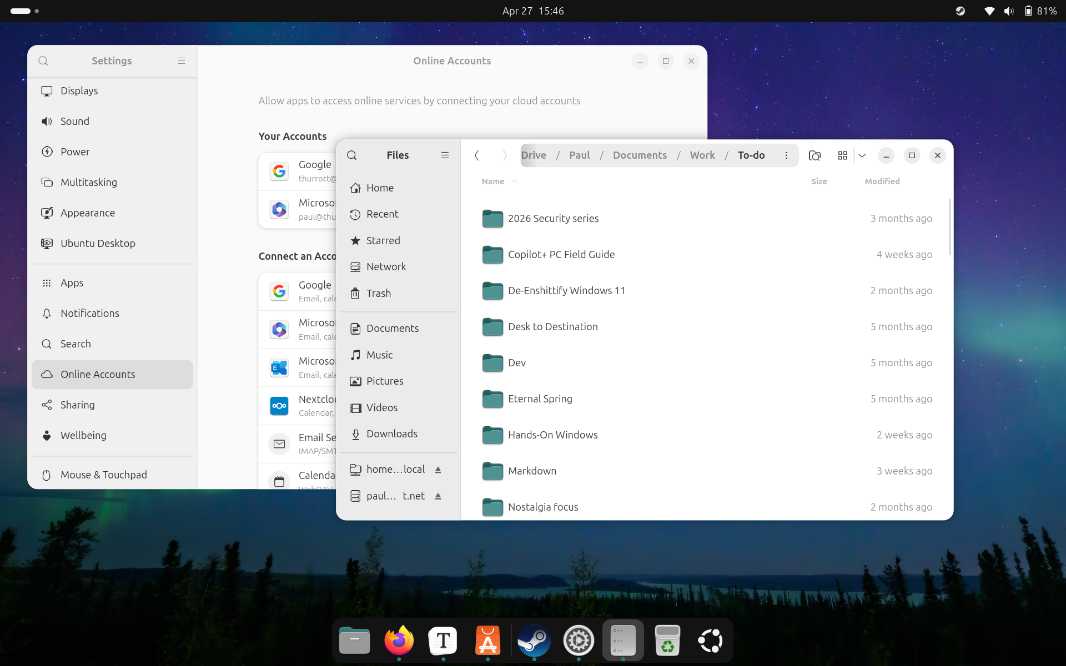Eject the paul…t.net network mount
The height and width of the screenshot is (666, 1066).
click(x=438, y=496)
